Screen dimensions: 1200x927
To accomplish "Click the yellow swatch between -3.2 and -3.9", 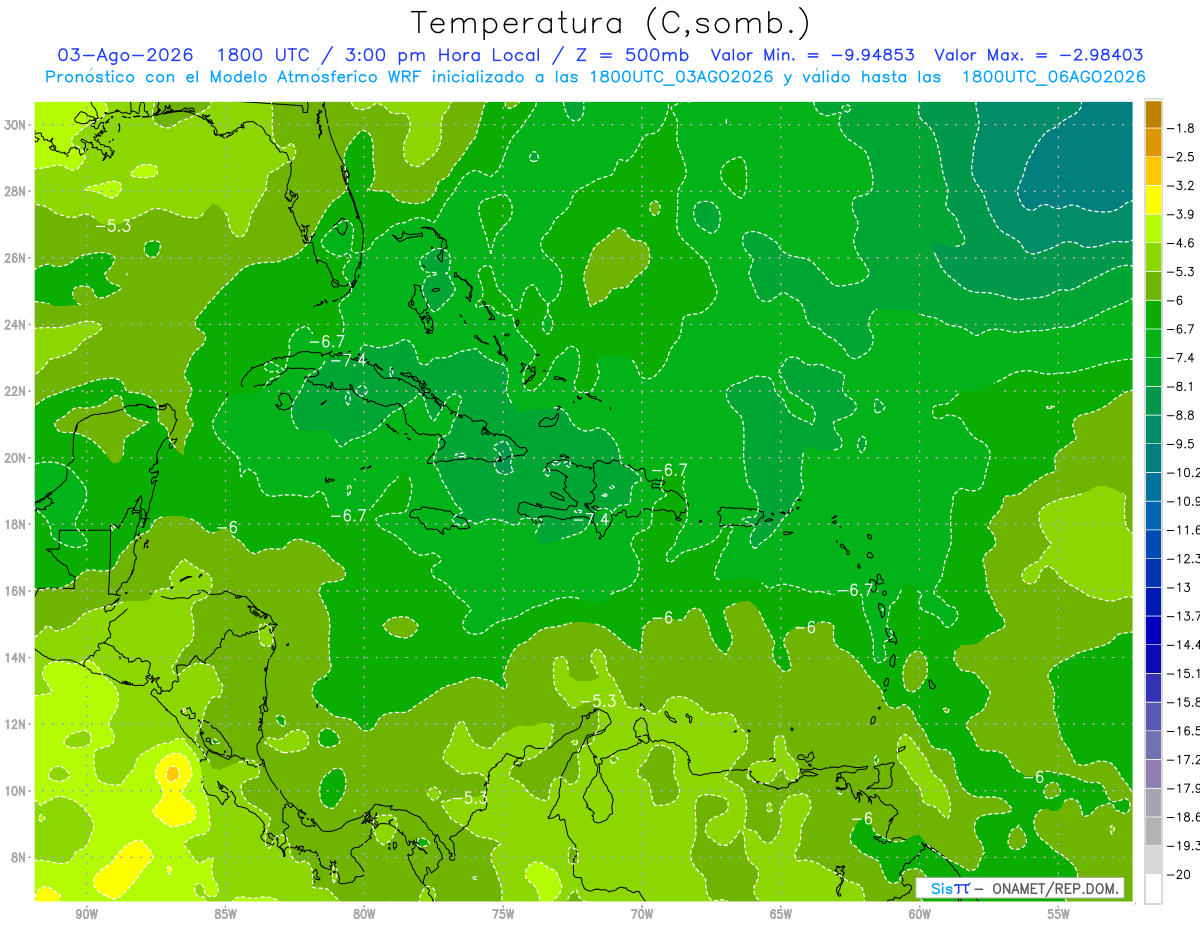I will pyautogui.click(x=1153, y=200).
